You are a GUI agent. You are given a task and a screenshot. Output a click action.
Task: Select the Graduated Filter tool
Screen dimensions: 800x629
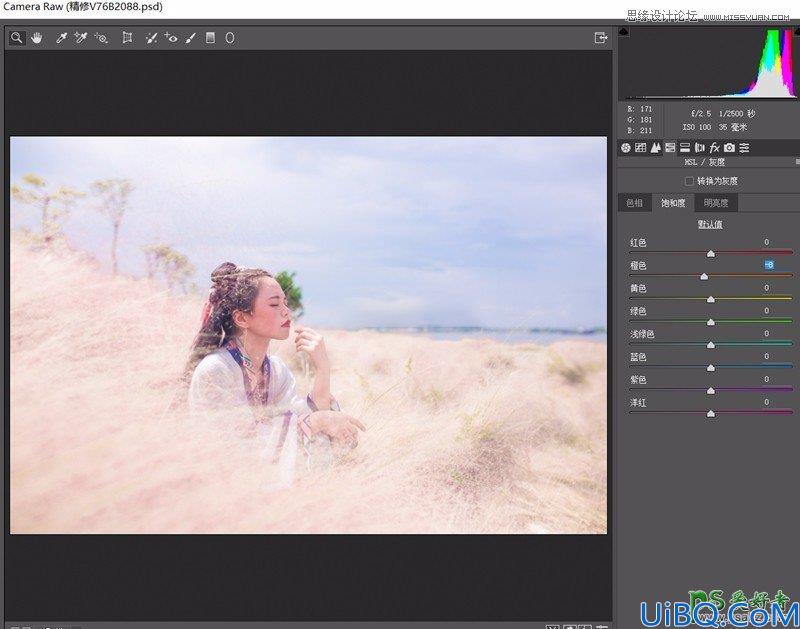210,38
